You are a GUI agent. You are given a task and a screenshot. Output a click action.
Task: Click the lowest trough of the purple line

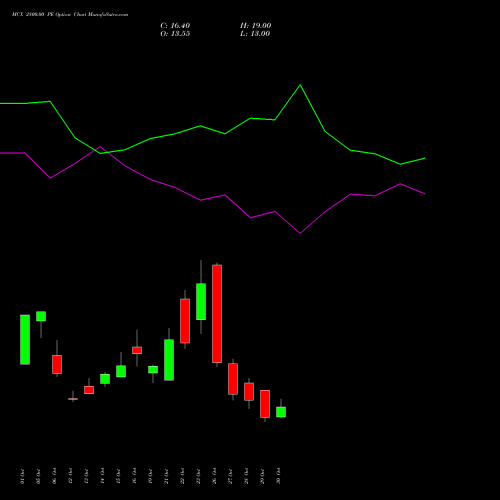300,233
